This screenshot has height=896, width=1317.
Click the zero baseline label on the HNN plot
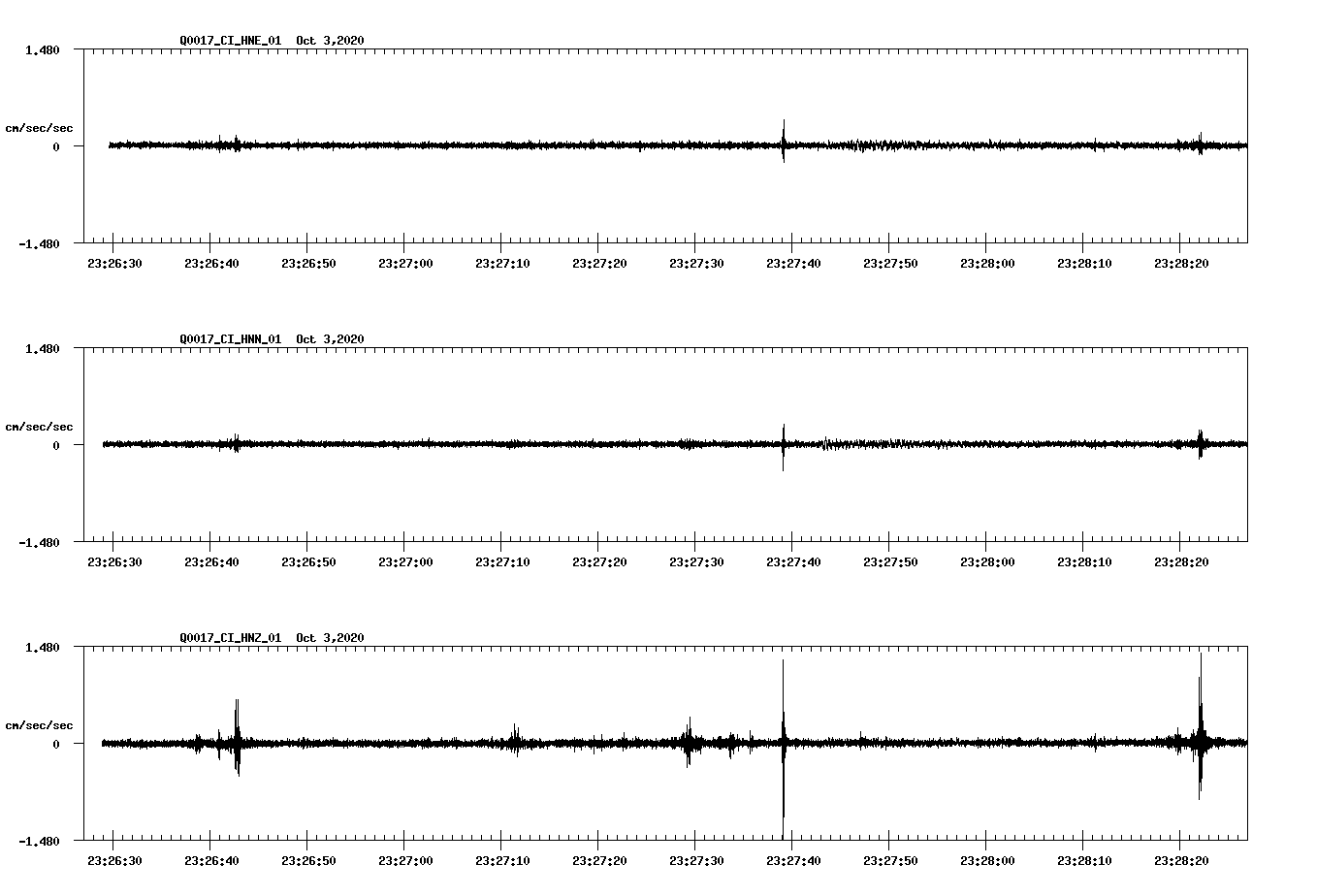coord(56,446)
